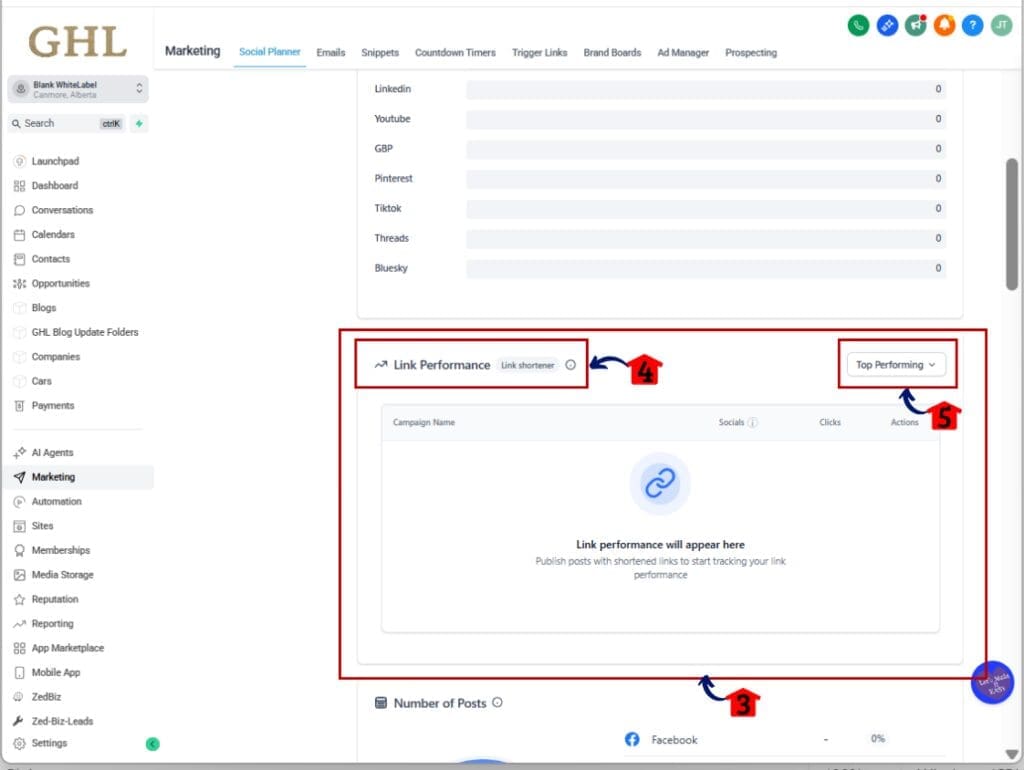Screen dimensions: 1024x770
Task: Open the Trigger Links tab
Action: click(x=540, y=53)
